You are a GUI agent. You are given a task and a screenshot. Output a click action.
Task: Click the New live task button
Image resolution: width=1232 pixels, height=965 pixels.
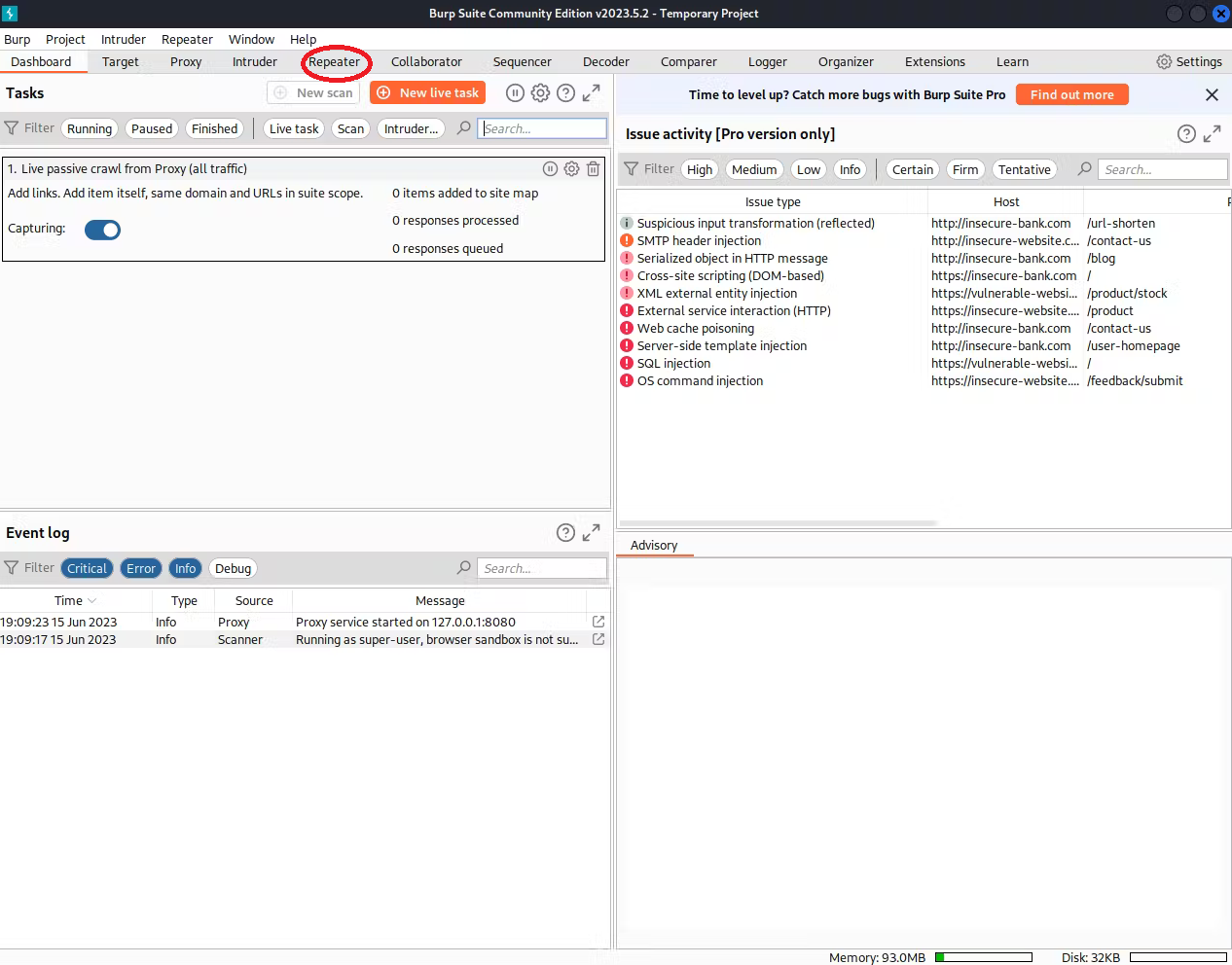coord(428,92)
